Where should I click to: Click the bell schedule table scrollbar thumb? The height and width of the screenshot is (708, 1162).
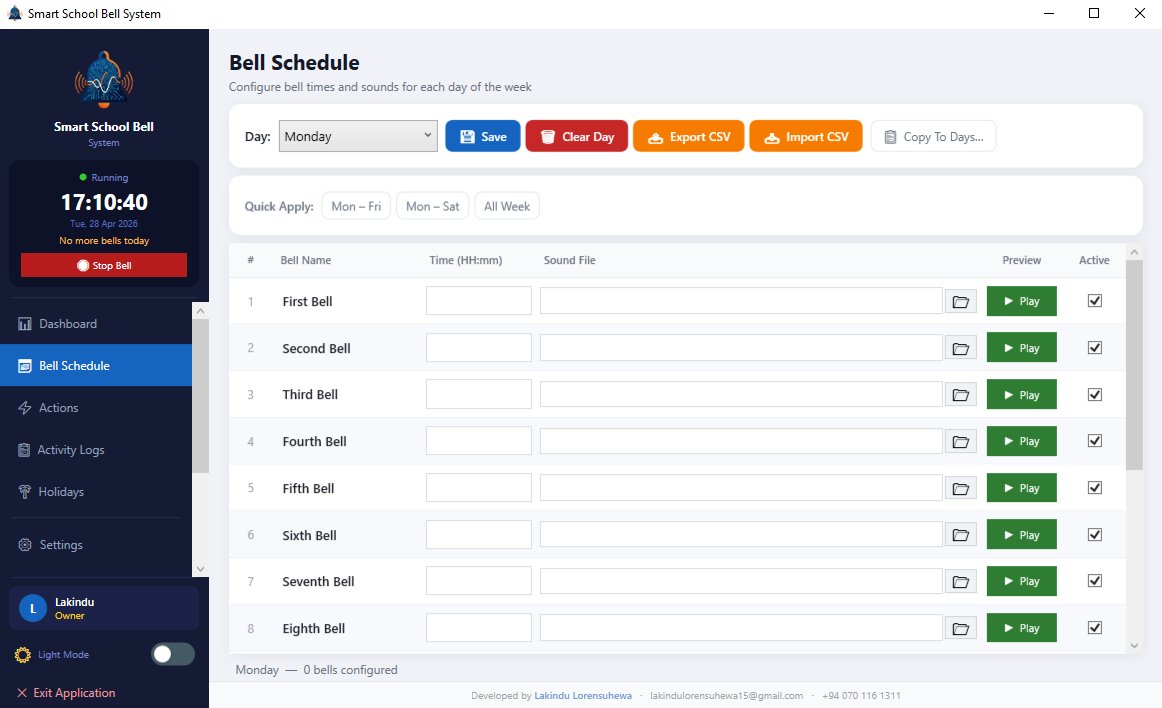click(x=1134, y=365)
